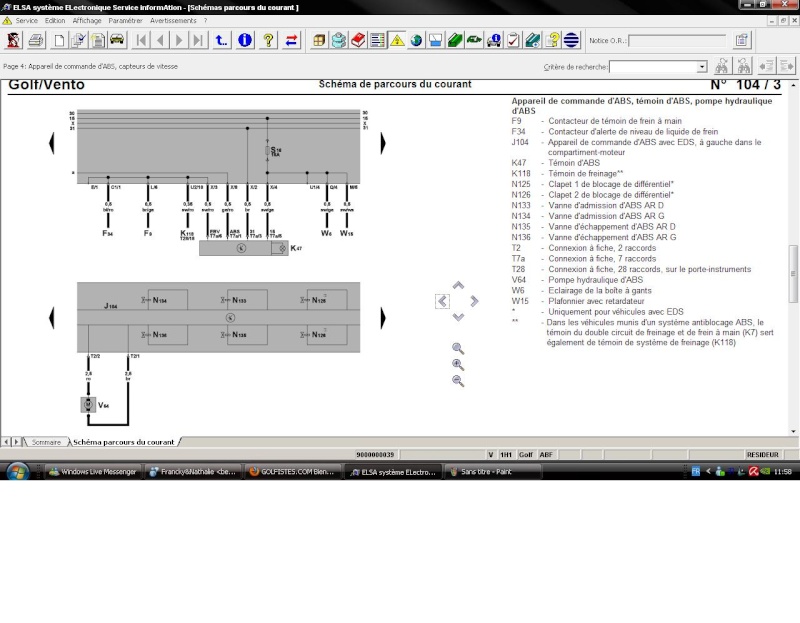Image resolution: width=800 pixels, height=623 pixels.
Task: Click the red exit-figure toolbar icon
Action: point(14,40)
